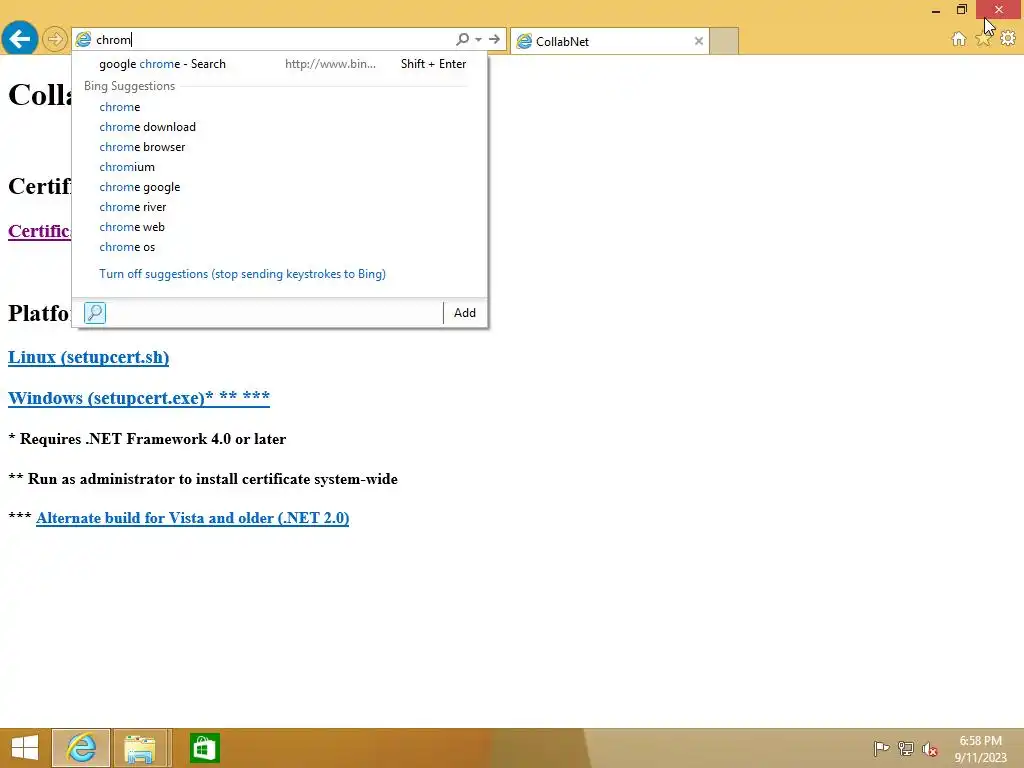Click the network status tray icon
Image resolution: width=1024 pixels, height=768 pixels.
click(x=906, y=748)
